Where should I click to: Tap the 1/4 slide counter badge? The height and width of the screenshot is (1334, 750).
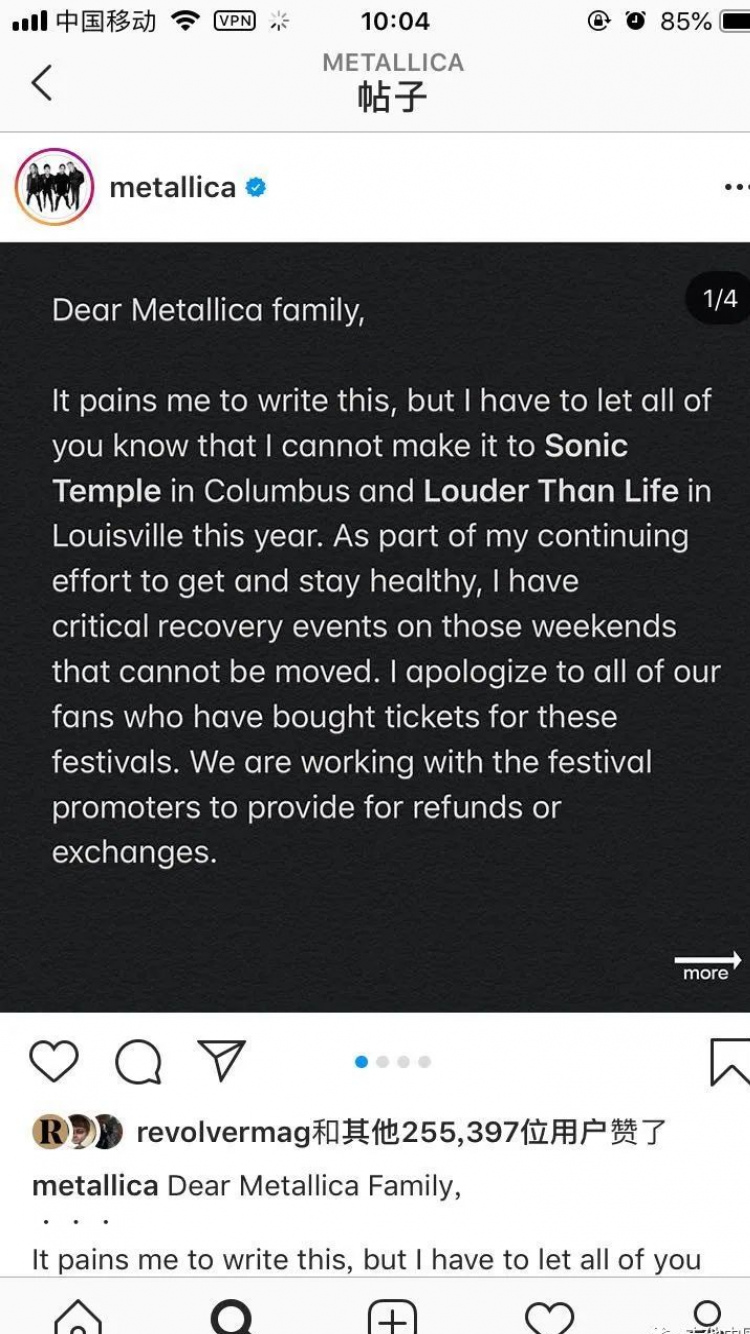pyautogui.click(x=719, y=298)
